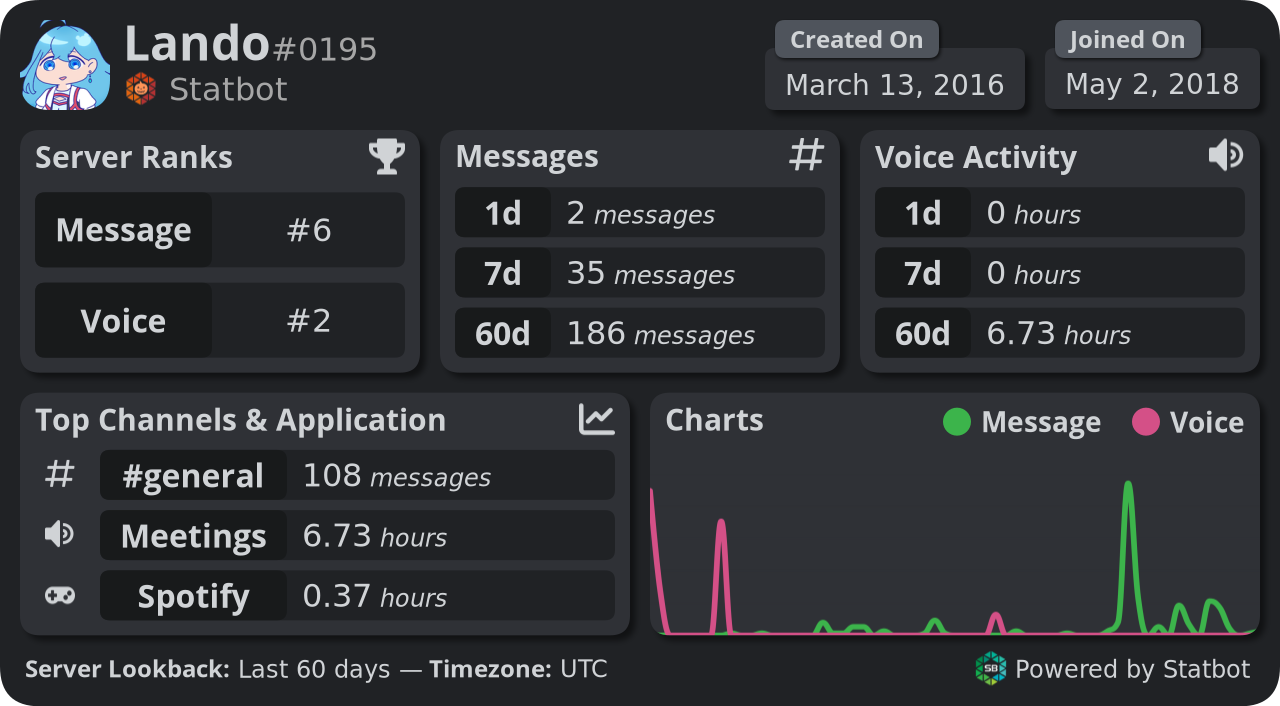
Task: Select the Voice rank row
Action: coord(220,320)
